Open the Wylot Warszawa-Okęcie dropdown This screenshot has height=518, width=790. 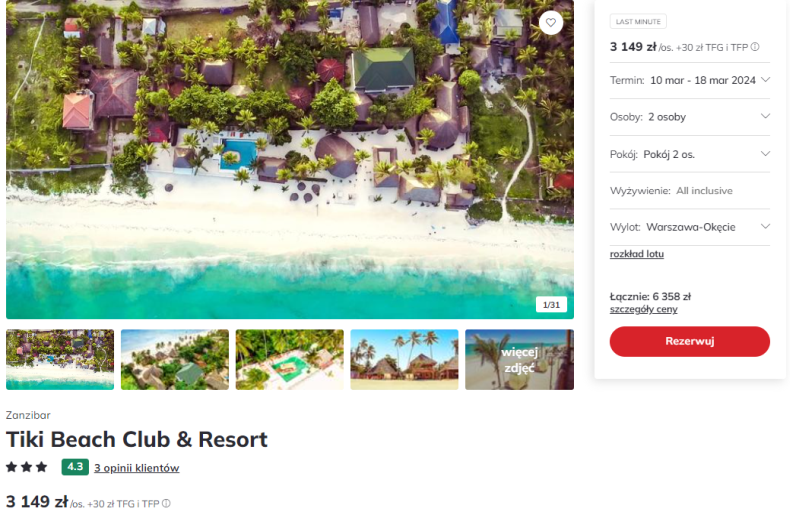[x=690, y=227]
